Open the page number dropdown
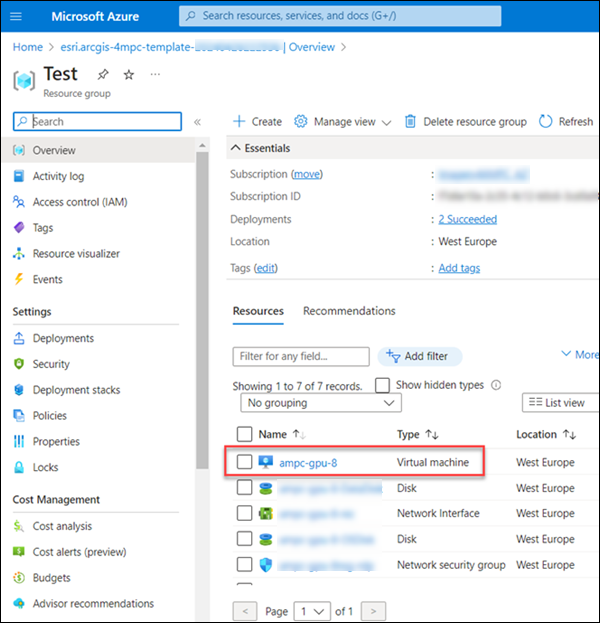 point(312,611)
